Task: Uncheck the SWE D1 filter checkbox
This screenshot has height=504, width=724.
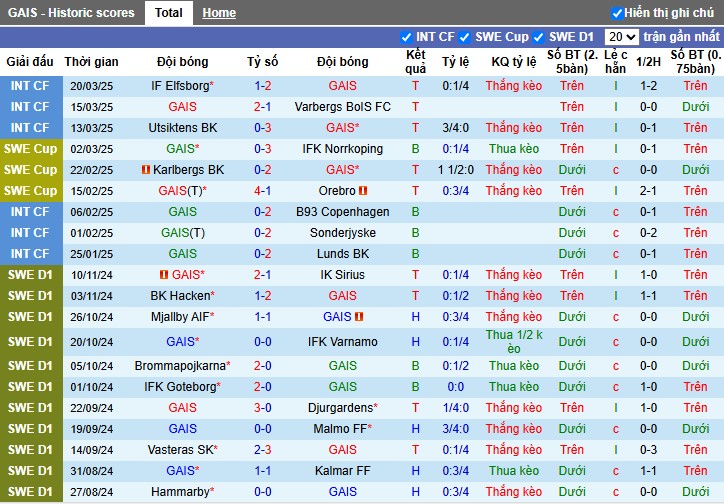Action: pyautogui.click(x=538, y=37)
